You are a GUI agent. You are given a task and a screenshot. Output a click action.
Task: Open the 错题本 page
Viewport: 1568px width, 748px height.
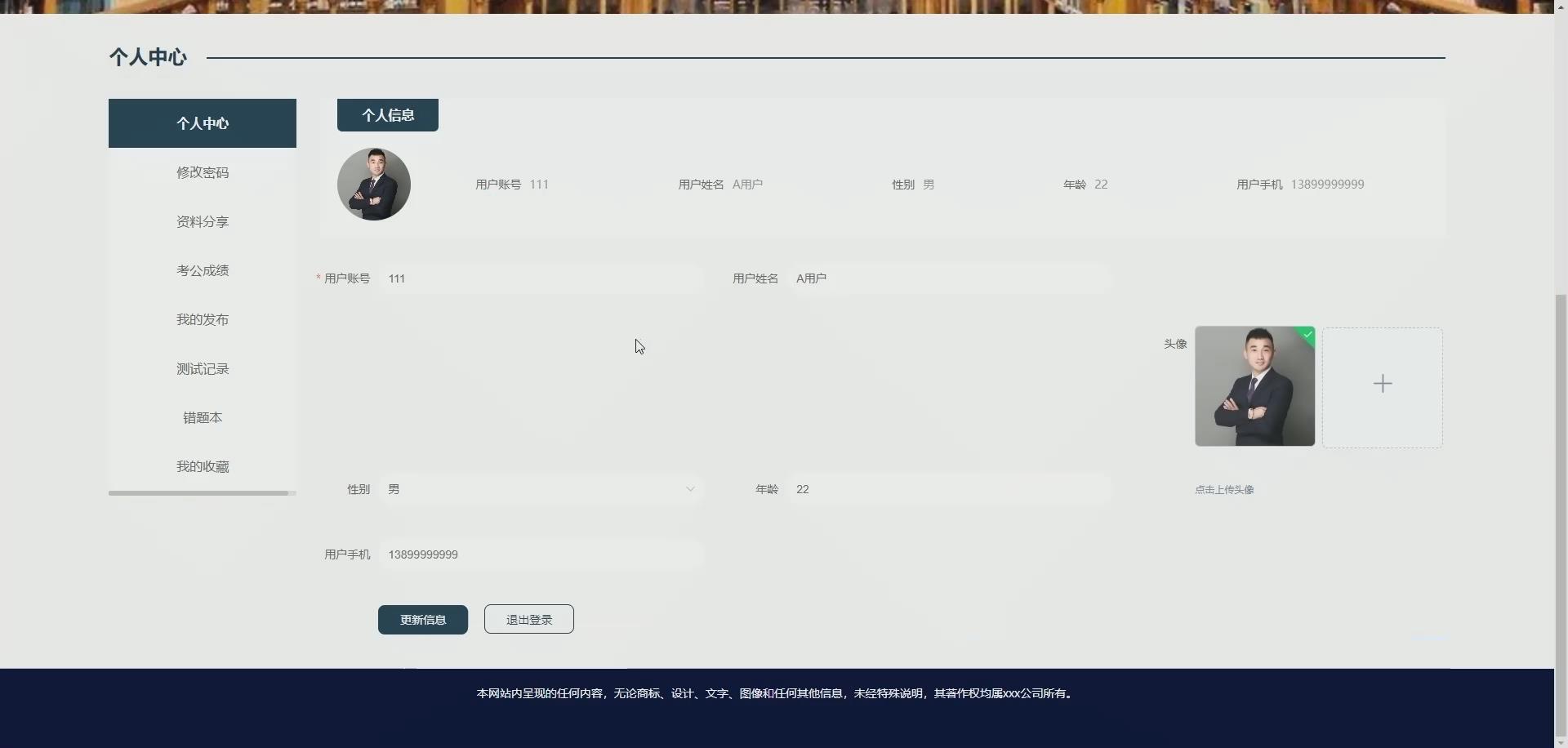click(x=202, y=417)
